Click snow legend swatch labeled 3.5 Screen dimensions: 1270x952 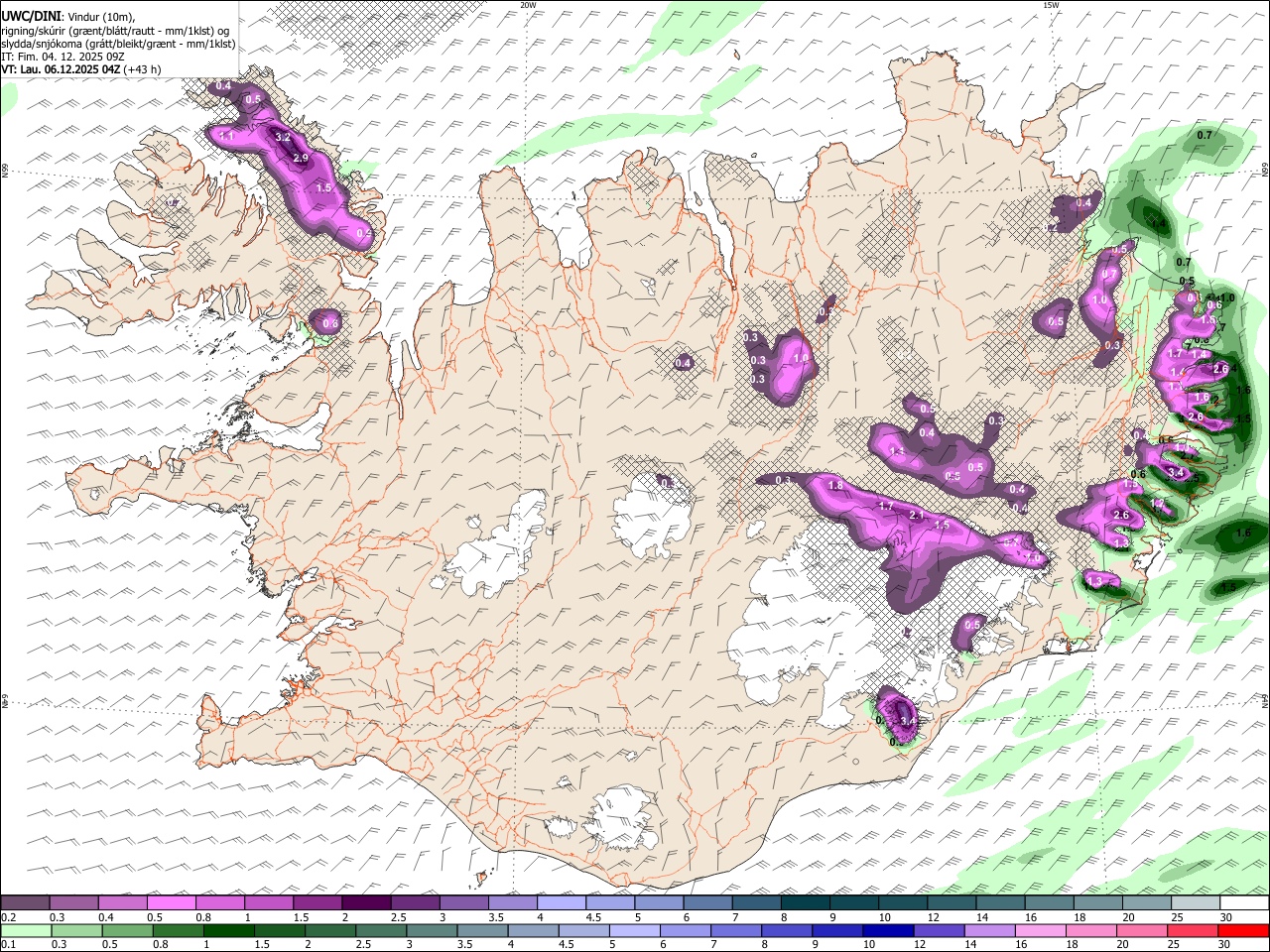coord(512,903)
